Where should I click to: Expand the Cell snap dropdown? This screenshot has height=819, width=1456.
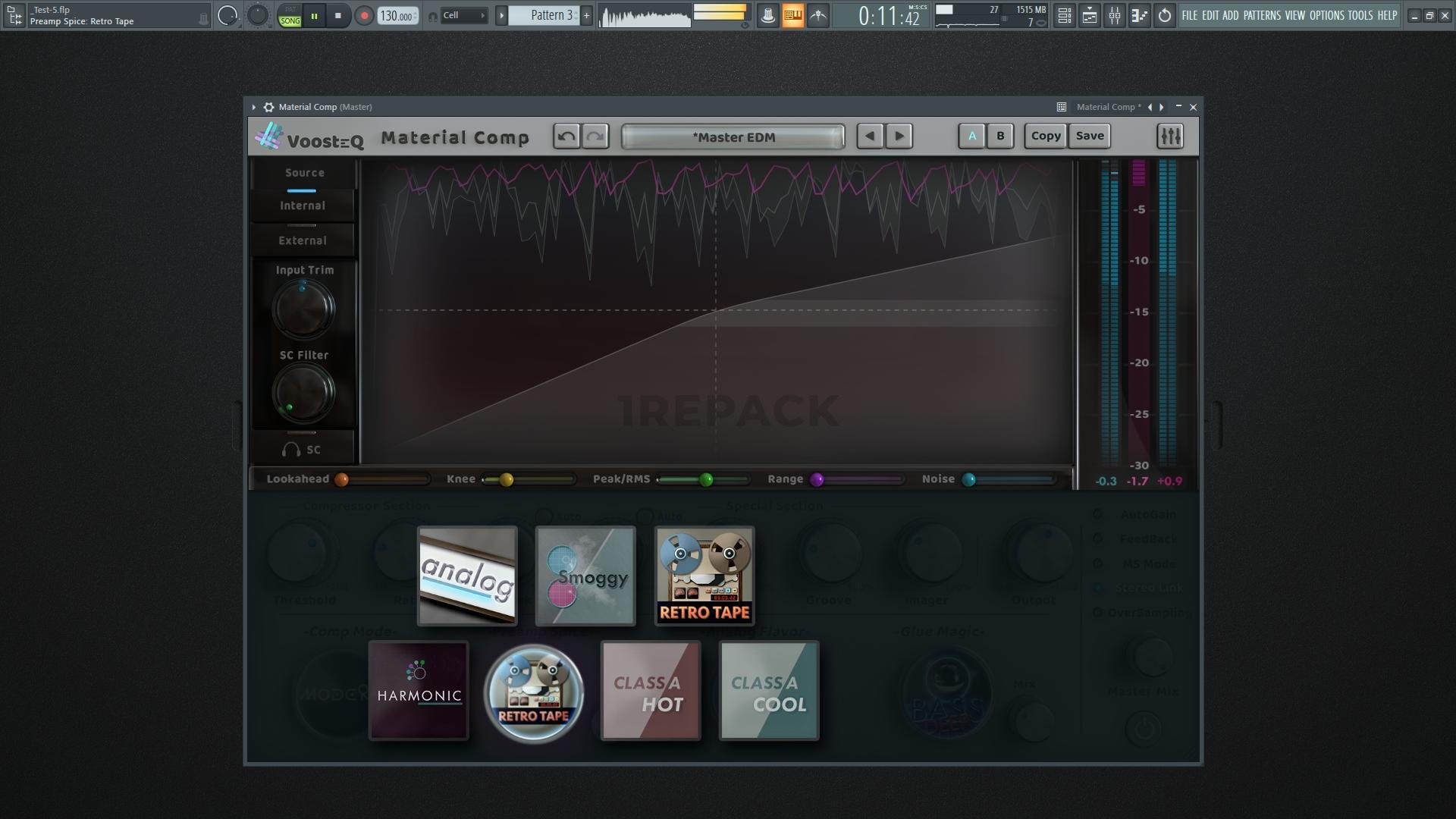(x=463, y=15)
